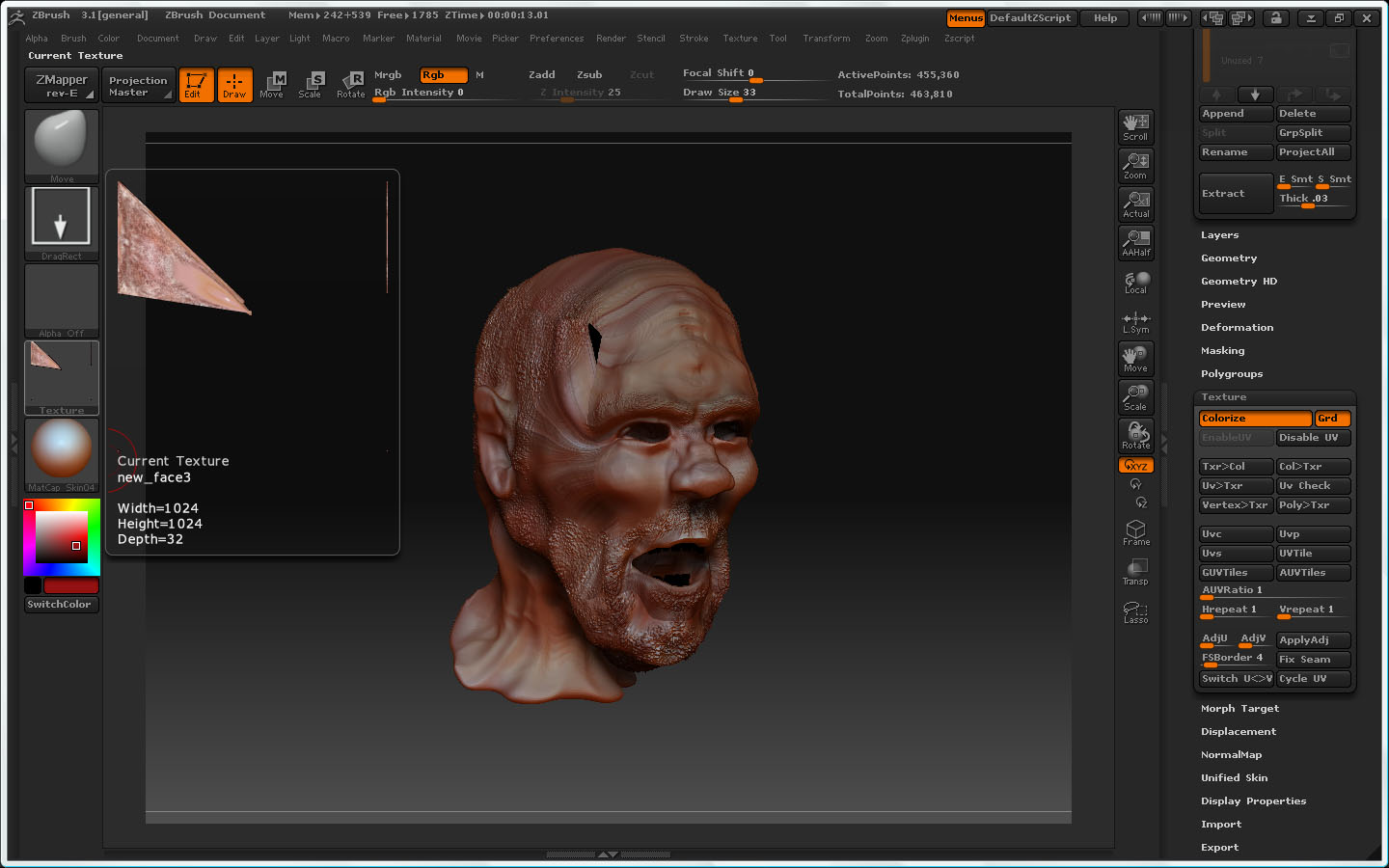
Task: Expand the Geometry HD subpalette
Action: [1239, 282]
